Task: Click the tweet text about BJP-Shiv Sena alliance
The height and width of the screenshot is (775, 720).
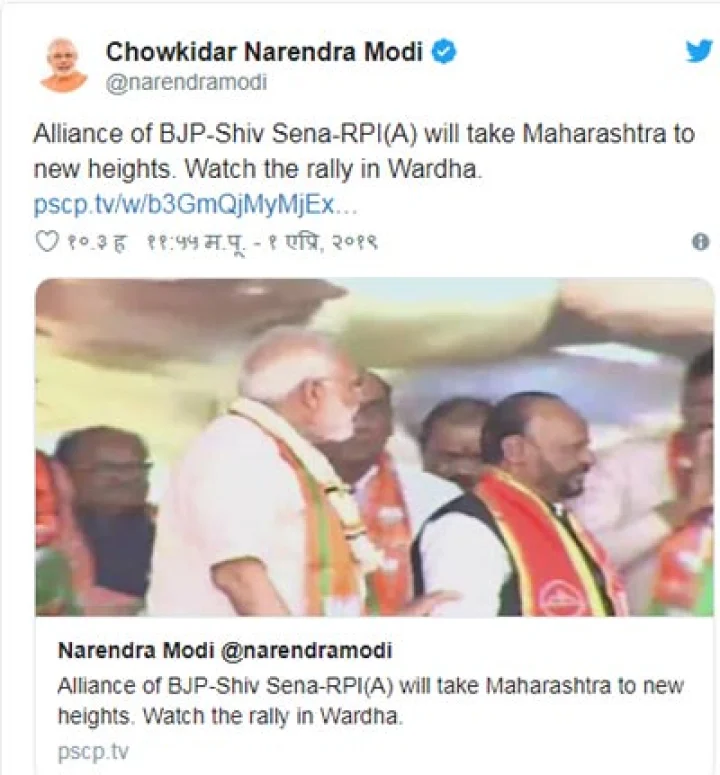Action: coord(364,151)
